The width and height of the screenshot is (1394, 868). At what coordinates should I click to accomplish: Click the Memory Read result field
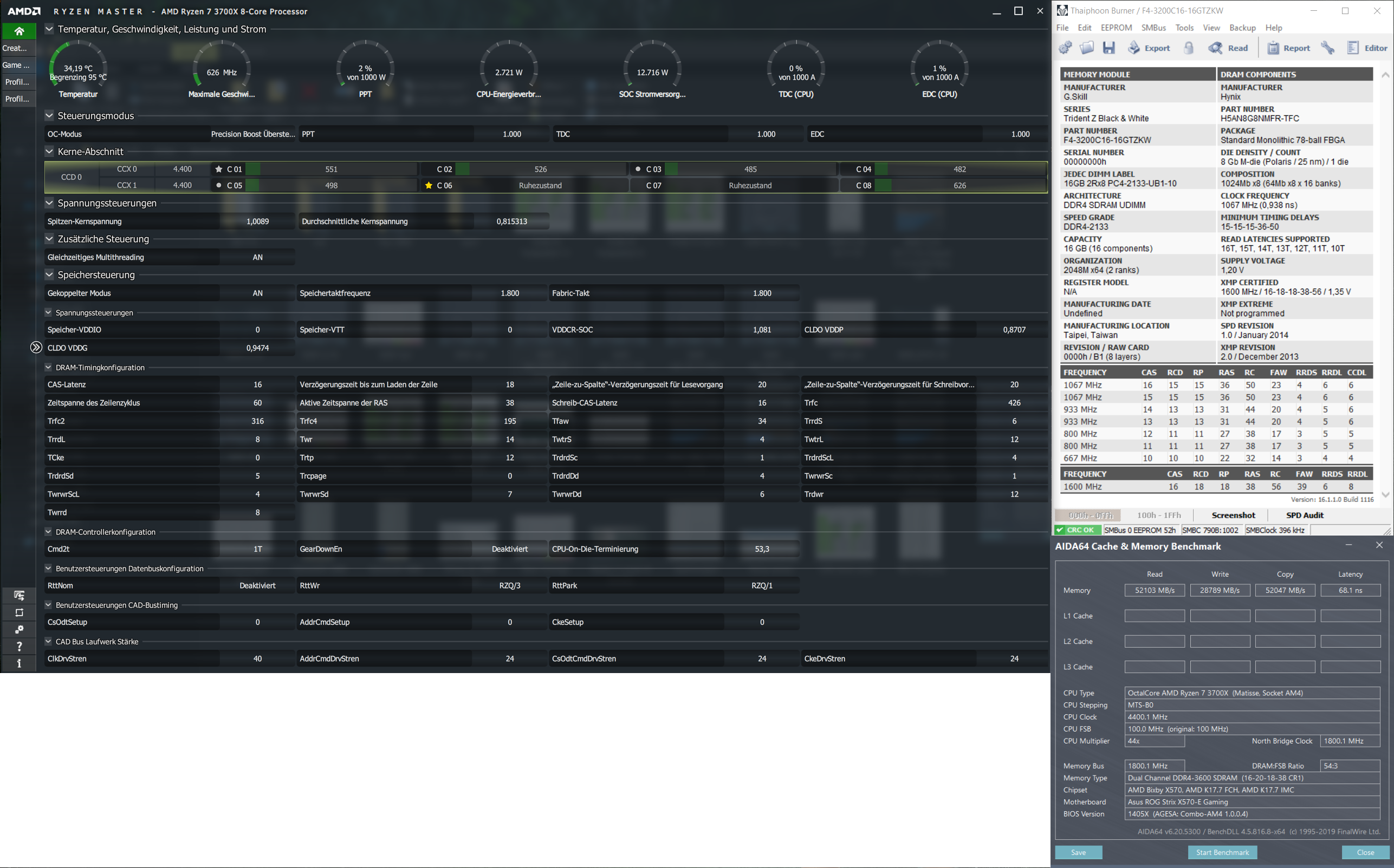[1154, 590]
